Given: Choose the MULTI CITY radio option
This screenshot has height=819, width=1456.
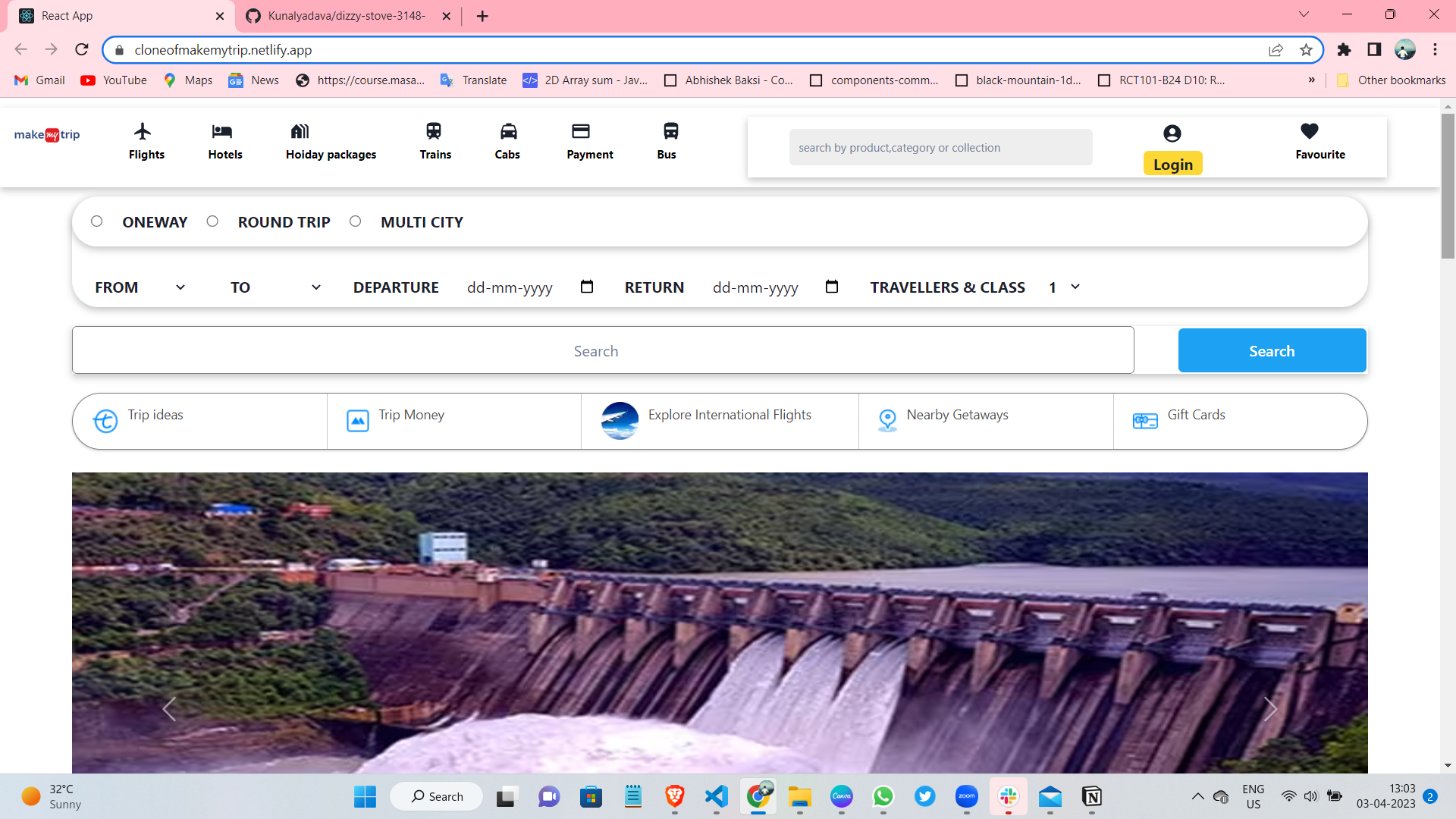Looking at the screenshot, I should tap(355, 221).
